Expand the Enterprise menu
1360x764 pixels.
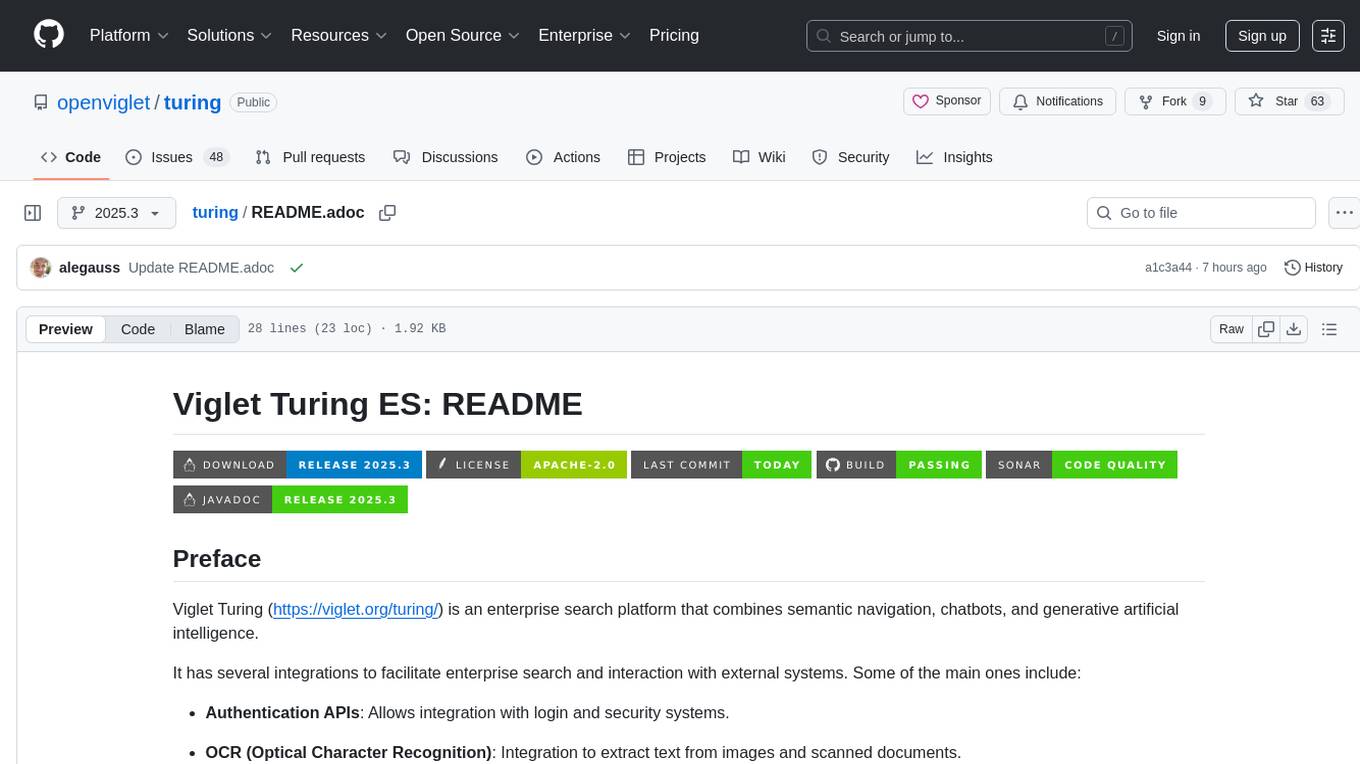coord(585,35)
